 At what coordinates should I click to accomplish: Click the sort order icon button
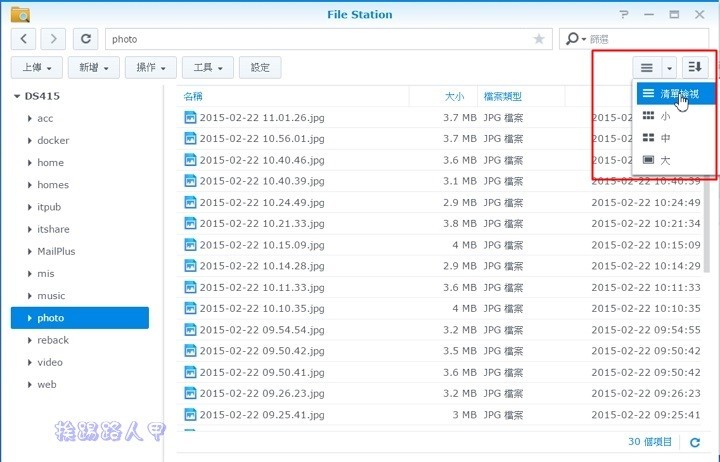pos(695,67)
